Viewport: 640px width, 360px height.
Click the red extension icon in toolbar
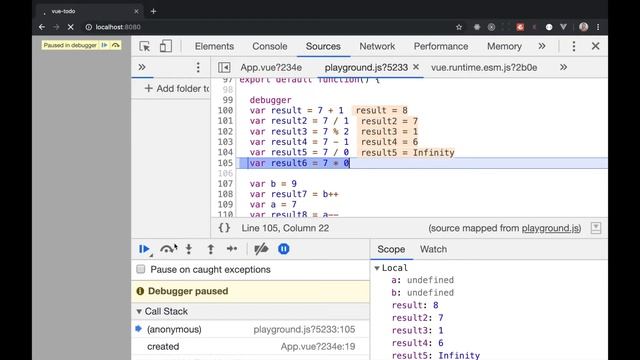520,27
